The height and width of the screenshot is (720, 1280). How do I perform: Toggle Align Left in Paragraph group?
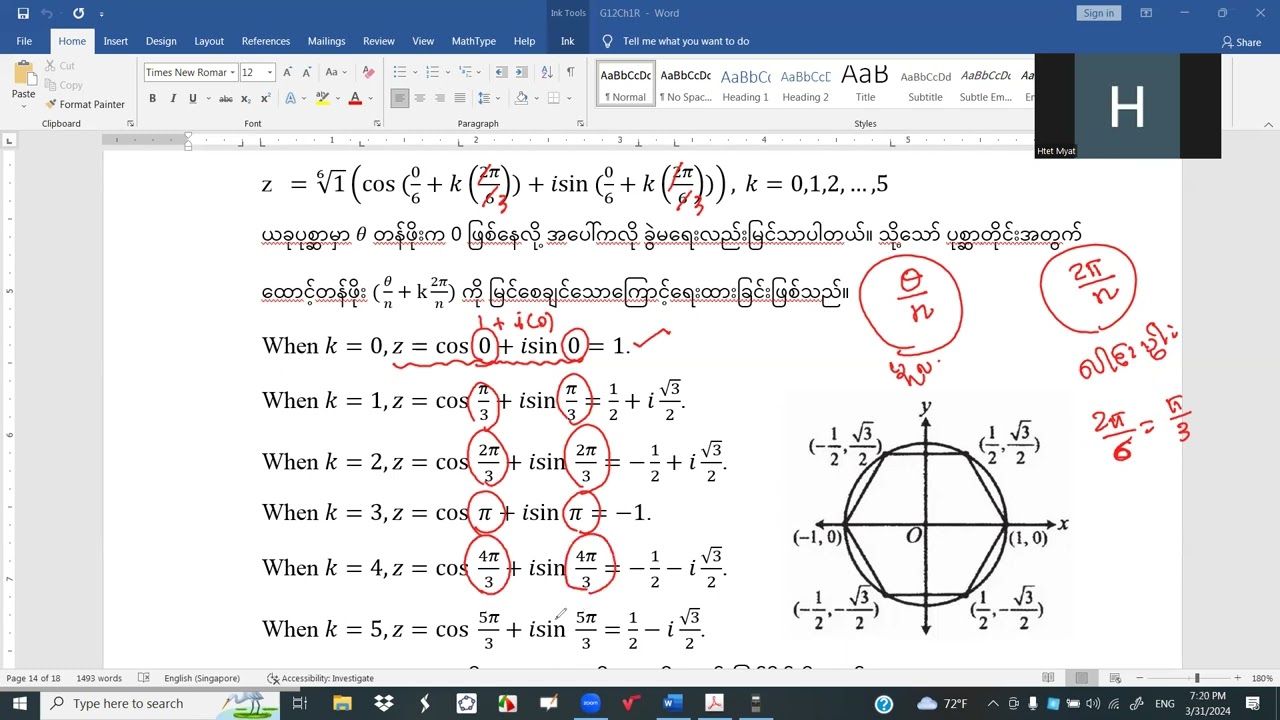point(400,98)
